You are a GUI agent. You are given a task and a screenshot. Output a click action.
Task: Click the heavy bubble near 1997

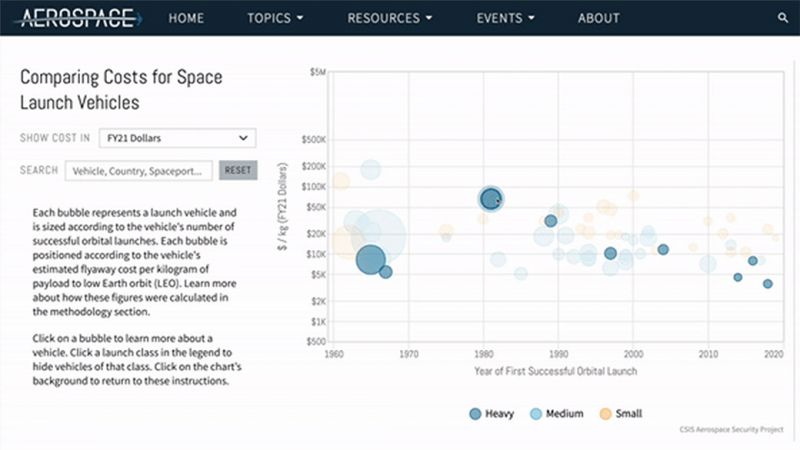click(x=610, y=253)
